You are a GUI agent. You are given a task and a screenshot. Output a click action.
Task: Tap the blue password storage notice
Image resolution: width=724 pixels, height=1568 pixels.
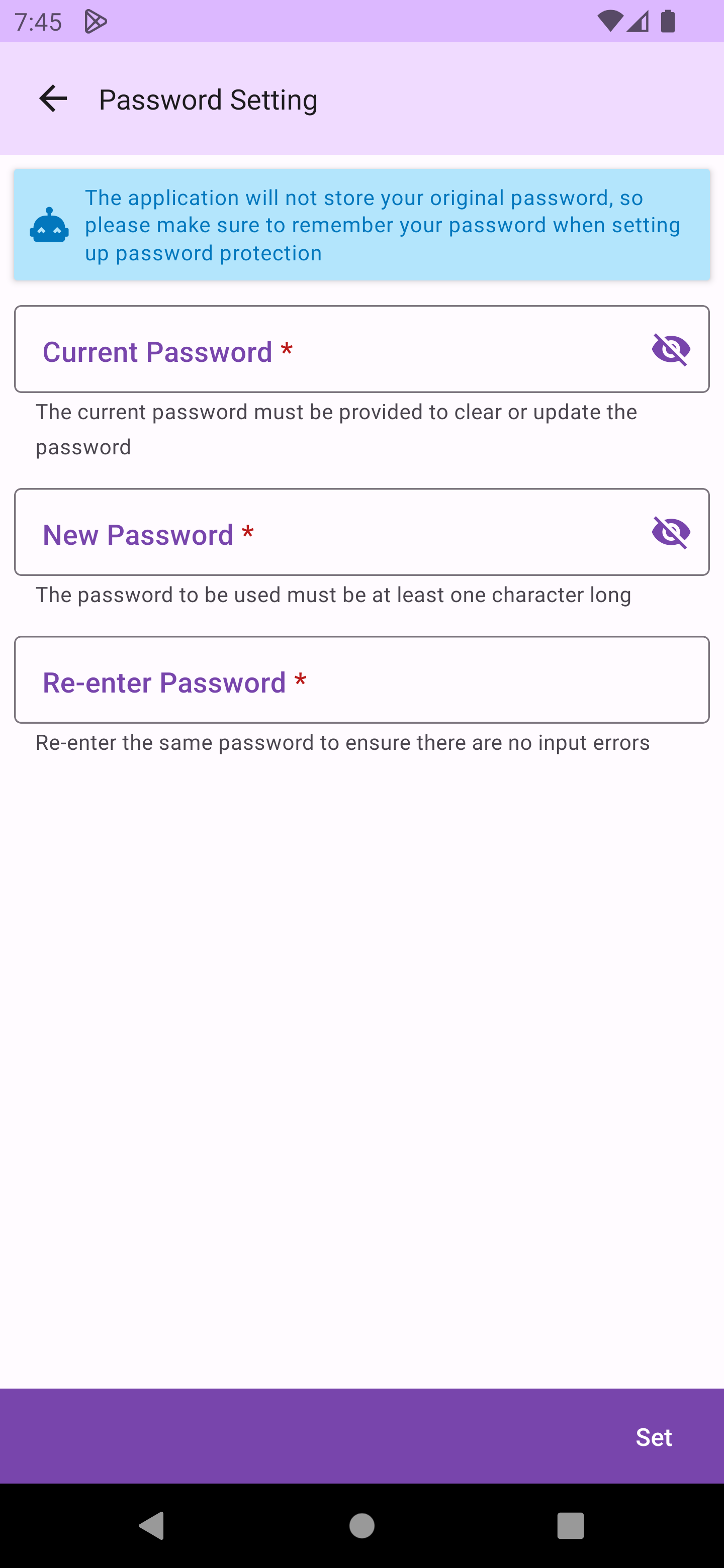(x=384, y=225)
